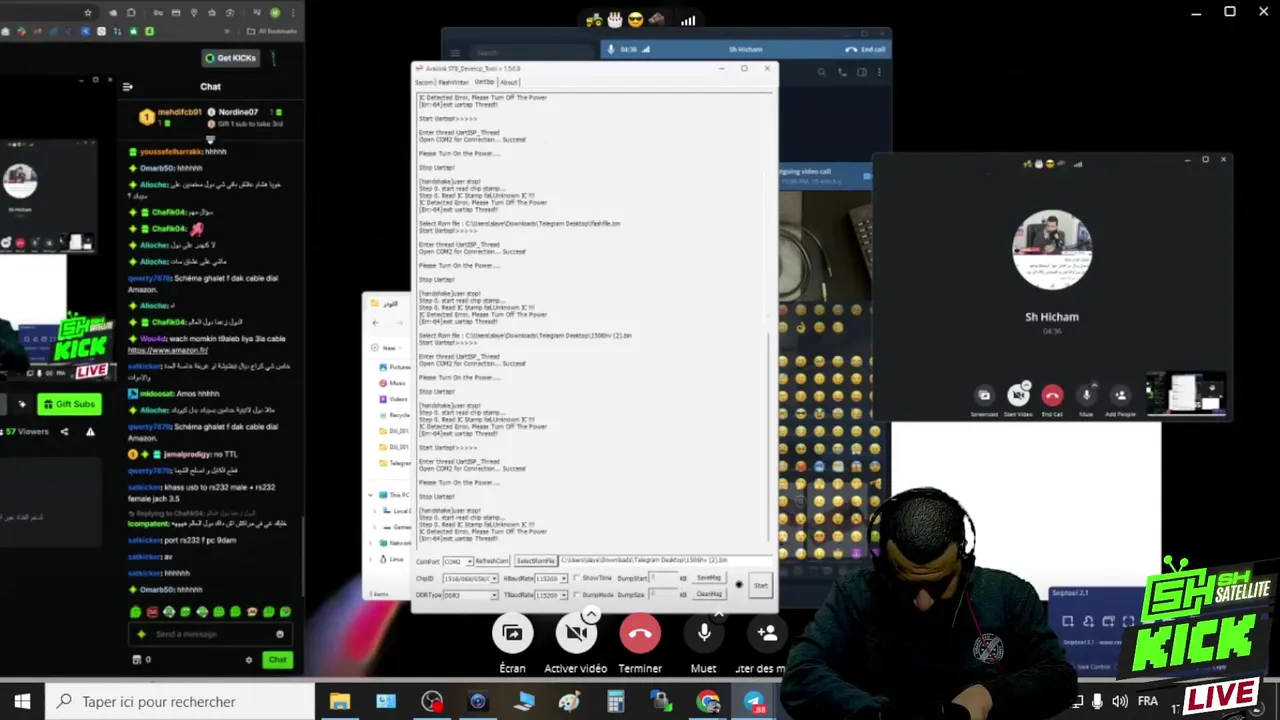Open the Calculator from the taskbar
The image size is (1280, 720).
(x=616, y=702)
